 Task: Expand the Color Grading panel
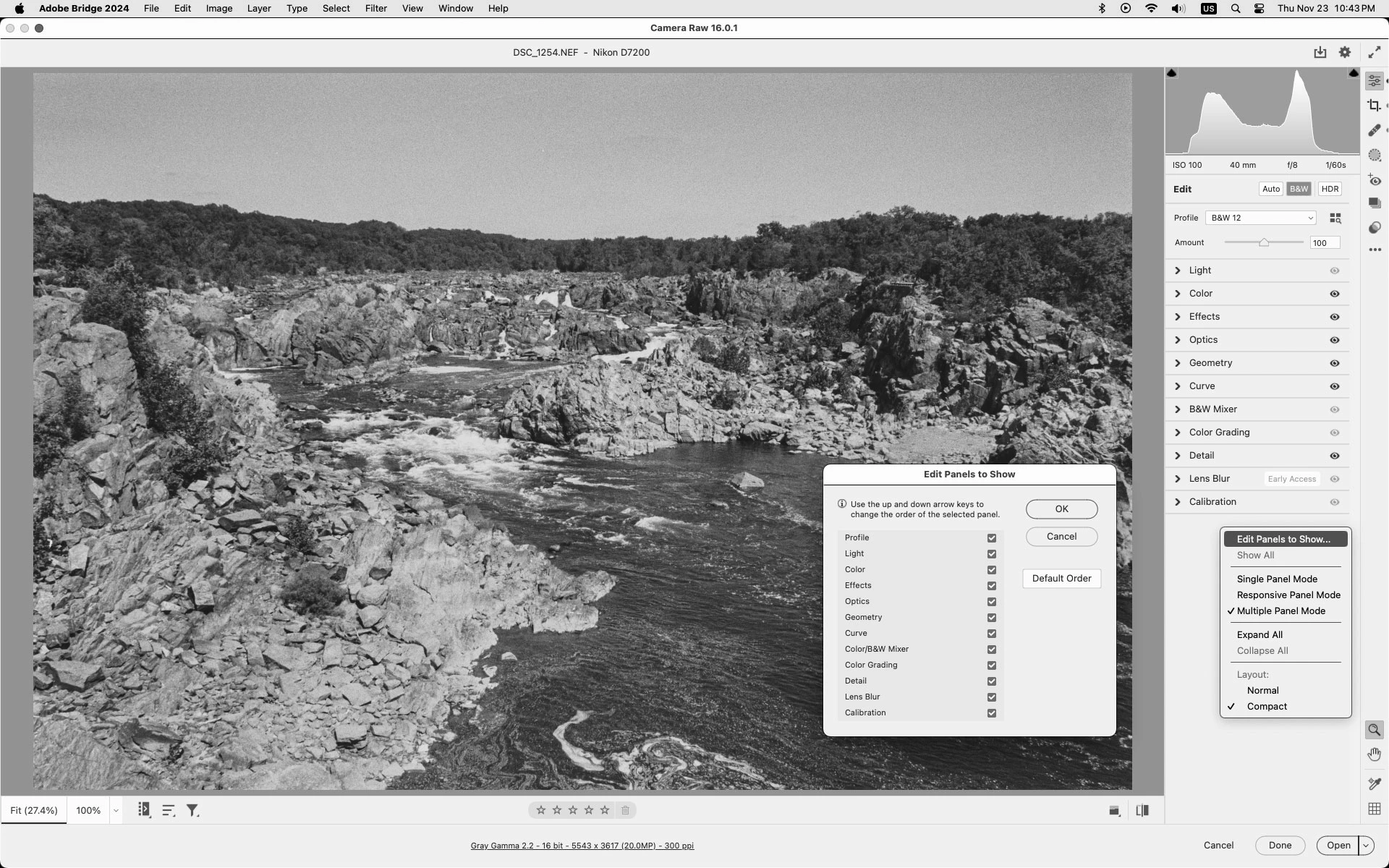click(x=1178, y=433)
